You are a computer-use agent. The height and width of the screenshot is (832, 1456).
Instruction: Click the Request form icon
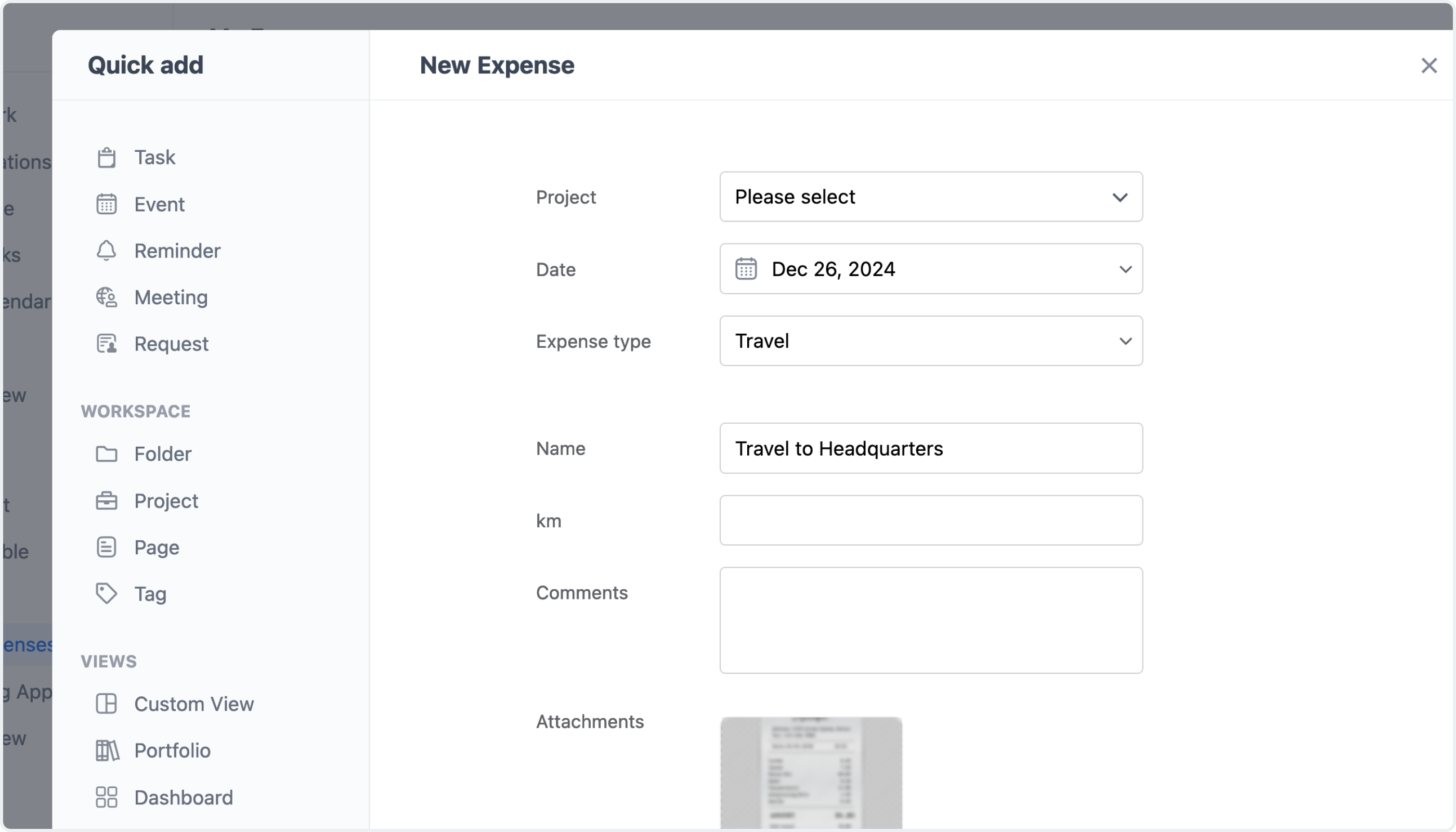[x=106, y=343]
